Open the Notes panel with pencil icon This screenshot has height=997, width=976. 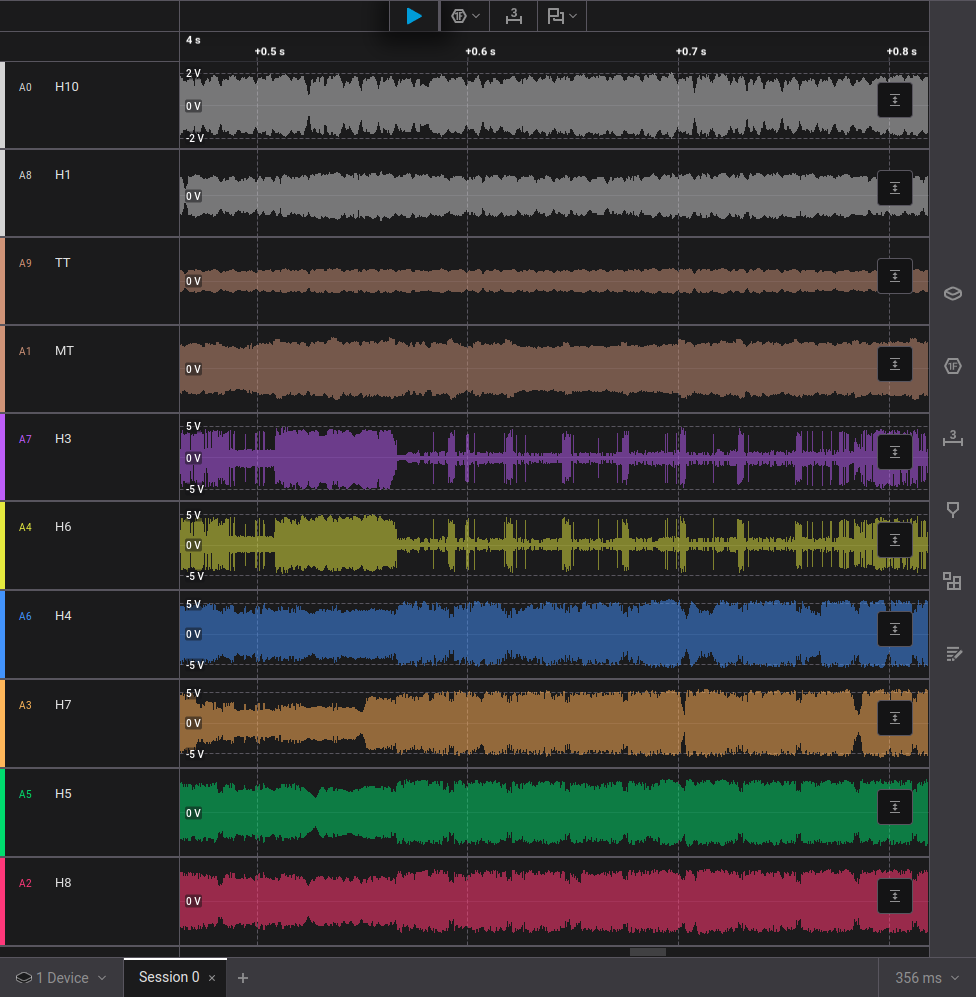pos(953,654)
